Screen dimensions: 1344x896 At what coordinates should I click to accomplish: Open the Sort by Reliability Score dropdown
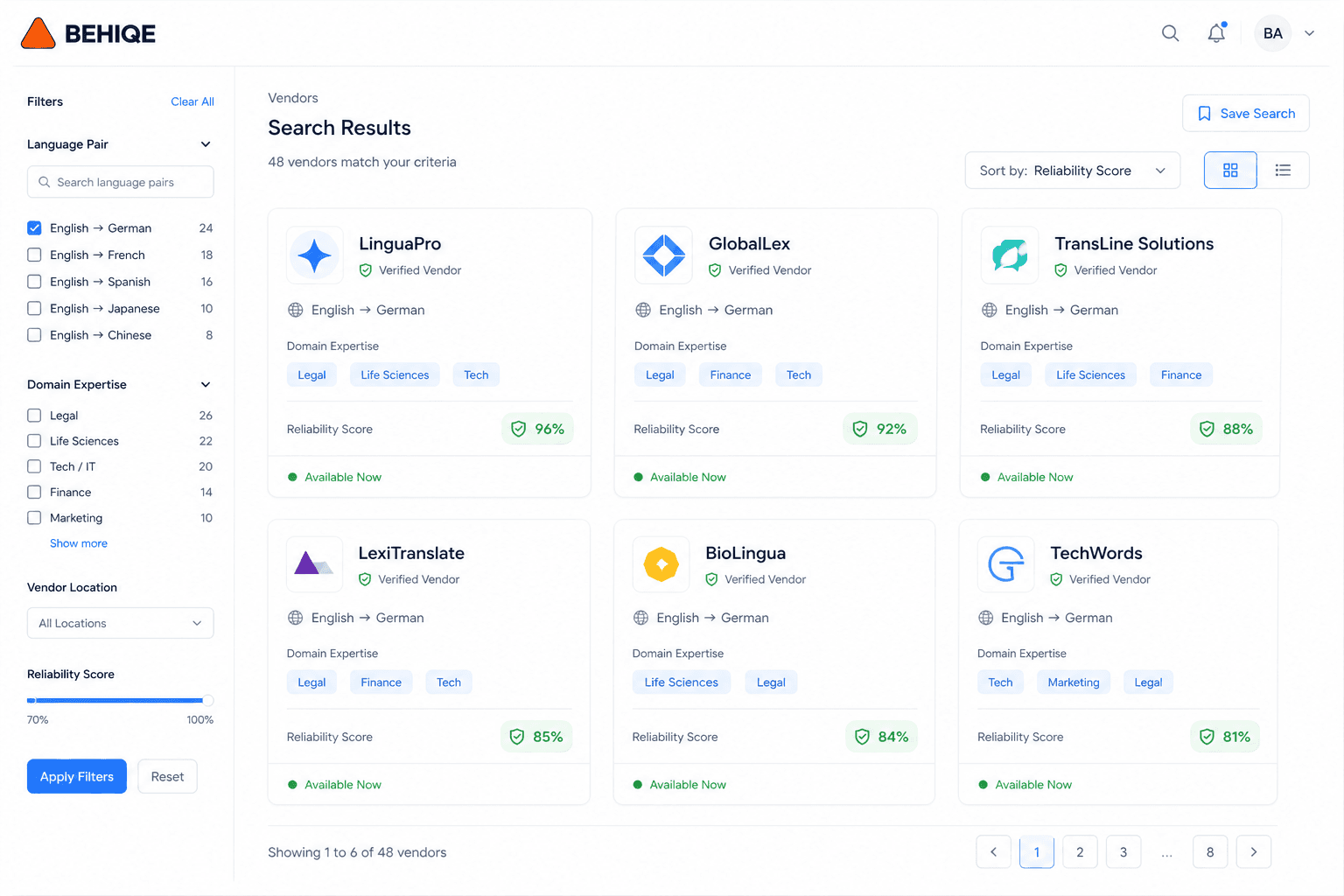(1073, 171)
